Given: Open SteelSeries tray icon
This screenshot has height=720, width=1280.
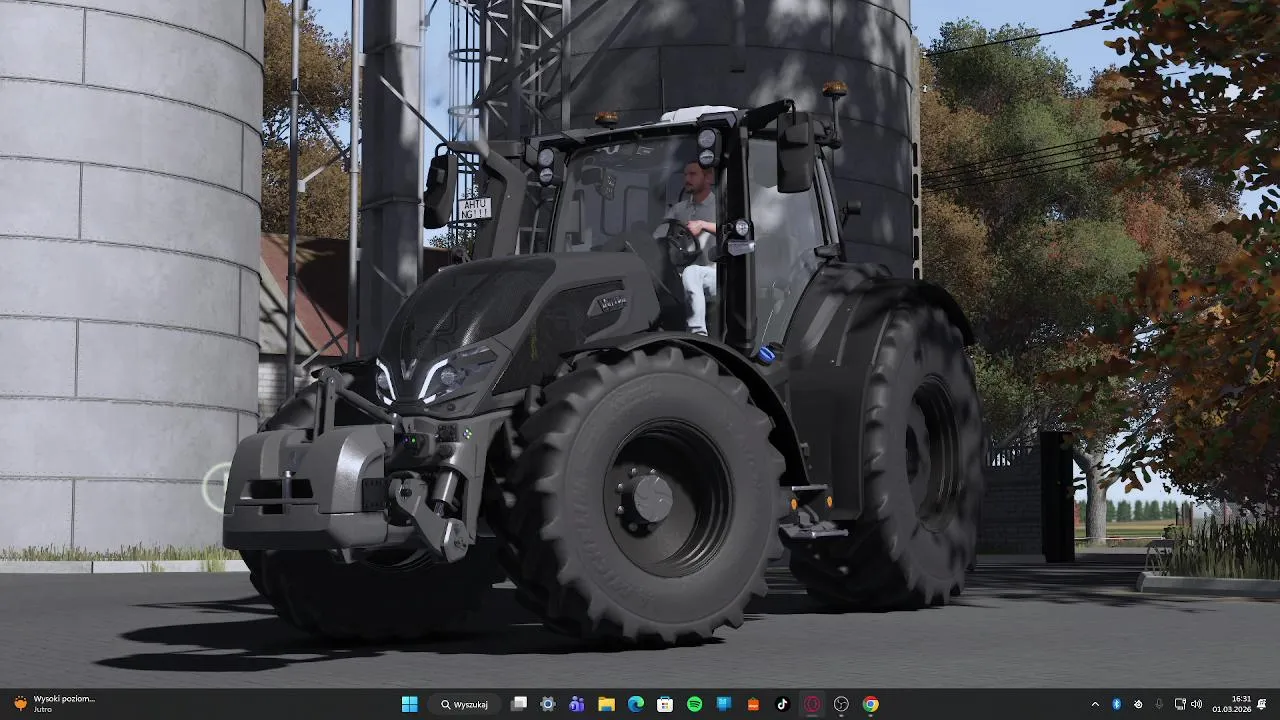Looking at the screenshot, I should pos(1138,704).
